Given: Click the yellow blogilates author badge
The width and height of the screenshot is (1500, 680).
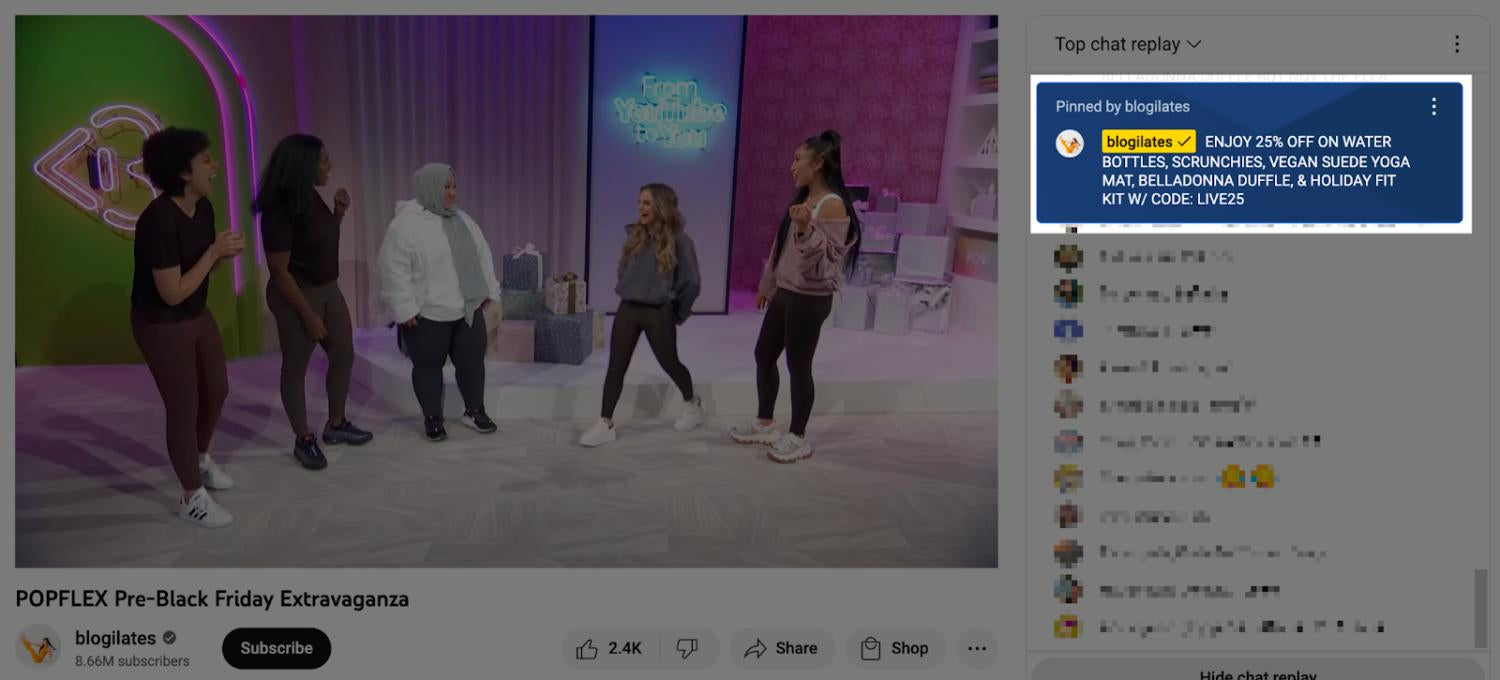Looking at the screenshot, I should 1148,142.
